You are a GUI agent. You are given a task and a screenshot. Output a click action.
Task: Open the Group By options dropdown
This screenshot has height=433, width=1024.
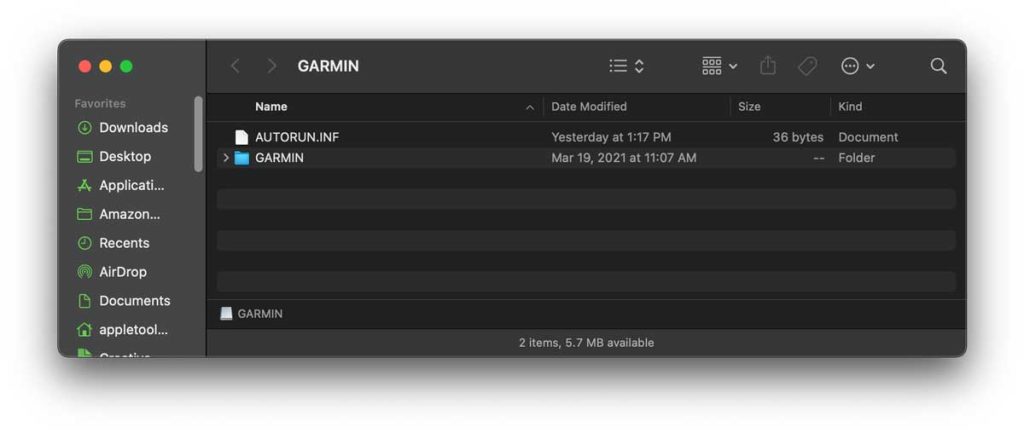click(x=719, y=66)
